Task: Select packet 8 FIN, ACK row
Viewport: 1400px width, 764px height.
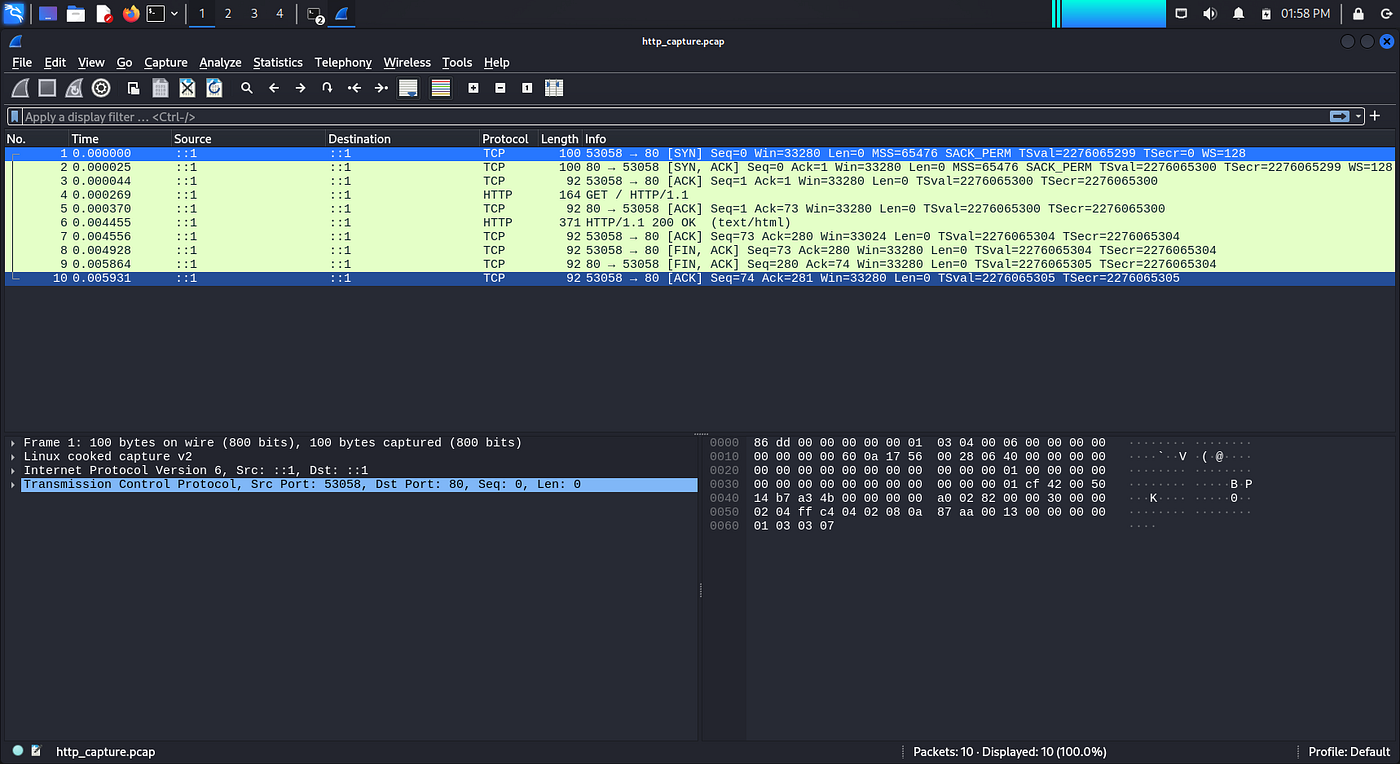Action: point(700,250)
